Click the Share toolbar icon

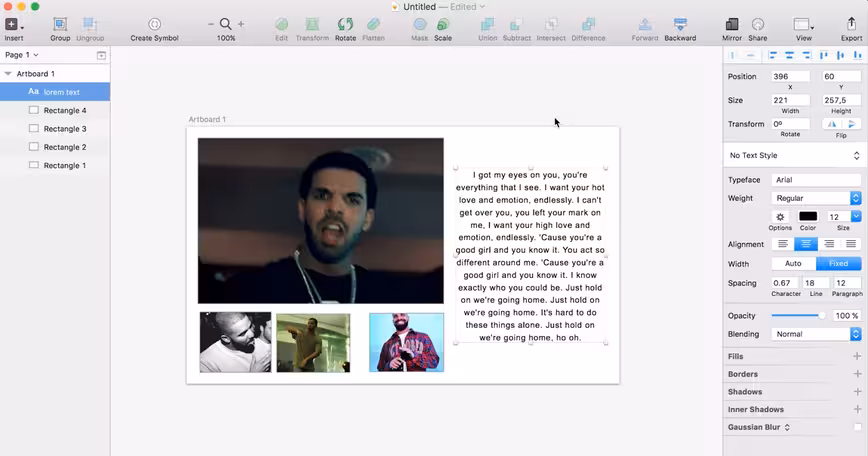pyautogui.click(x=758, y=24)
